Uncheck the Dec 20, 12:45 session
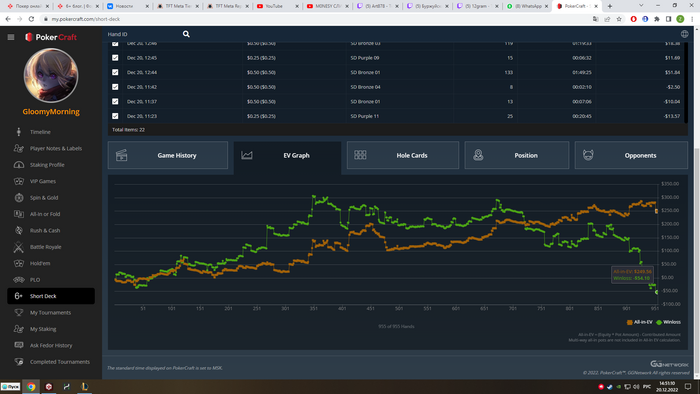 click(115, 58)
